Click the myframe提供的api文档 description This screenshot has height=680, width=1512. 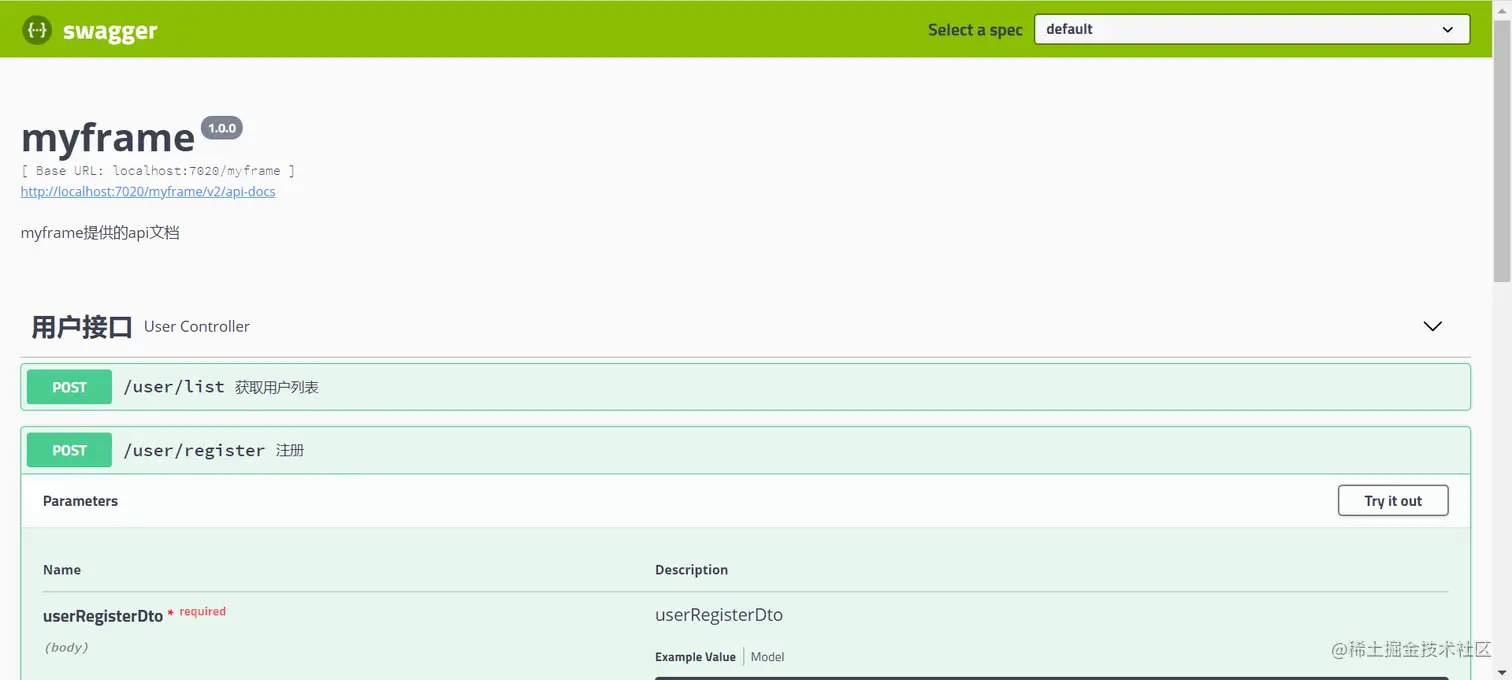[100, 233]
